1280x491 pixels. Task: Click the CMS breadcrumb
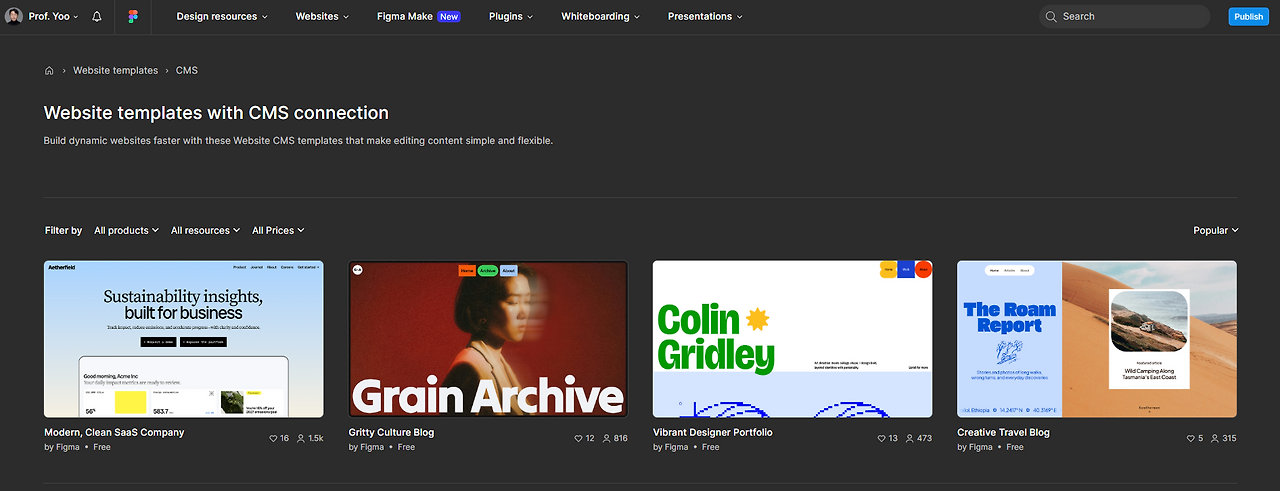(x=187, y=71)
